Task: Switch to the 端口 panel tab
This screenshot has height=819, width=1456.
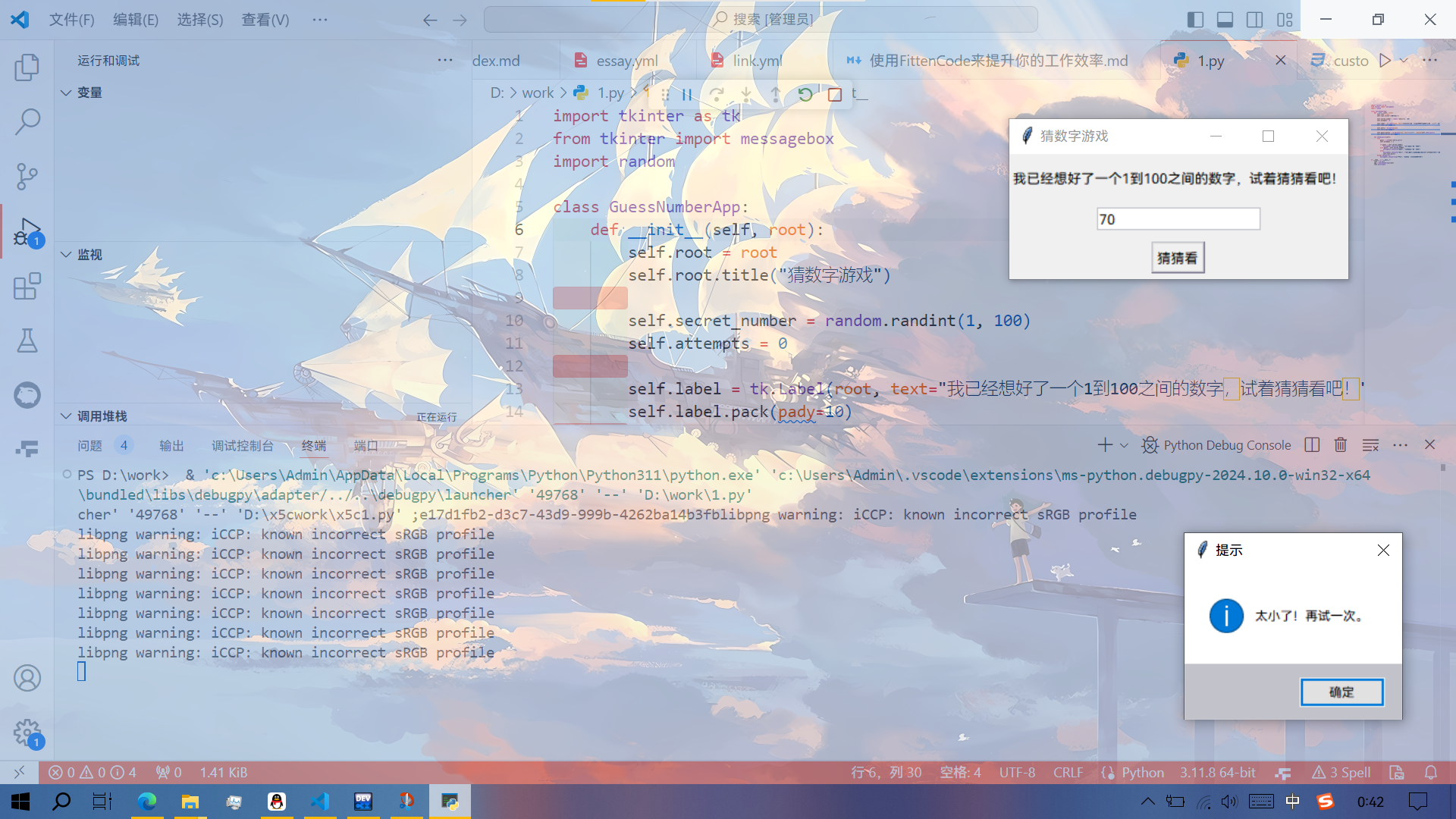Action: [366, 446]
